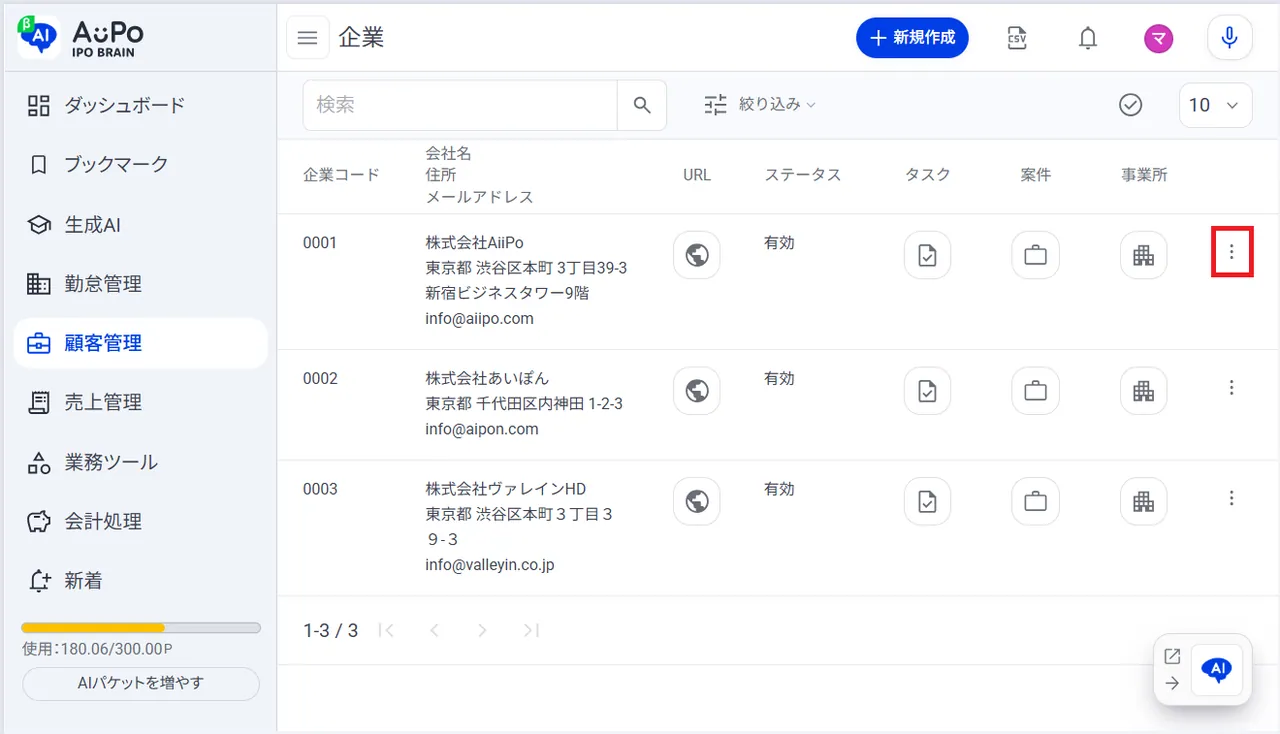1280x734 pixels.
Task: Activate the microphone voice input
Action: 1230,38
